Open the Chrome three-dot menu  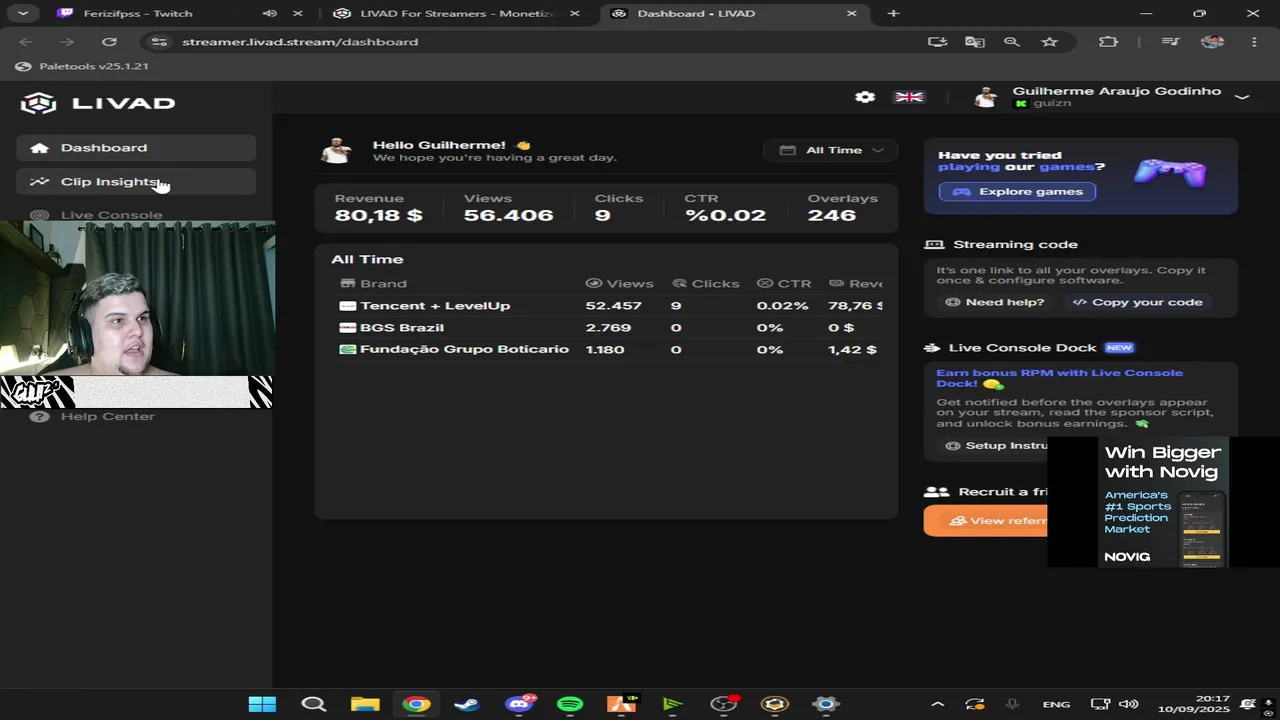pos(1254,42)
